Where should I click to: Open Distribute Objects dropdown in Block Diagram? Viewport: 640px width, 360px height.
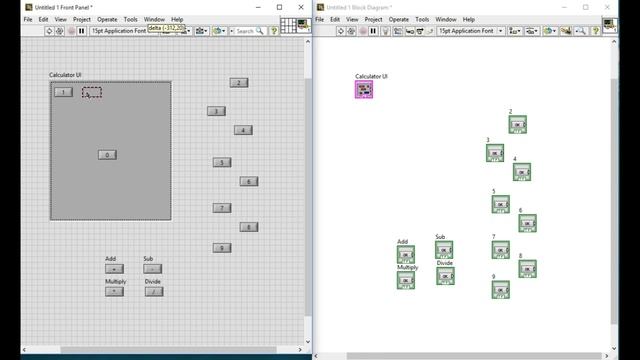[531, 31]
